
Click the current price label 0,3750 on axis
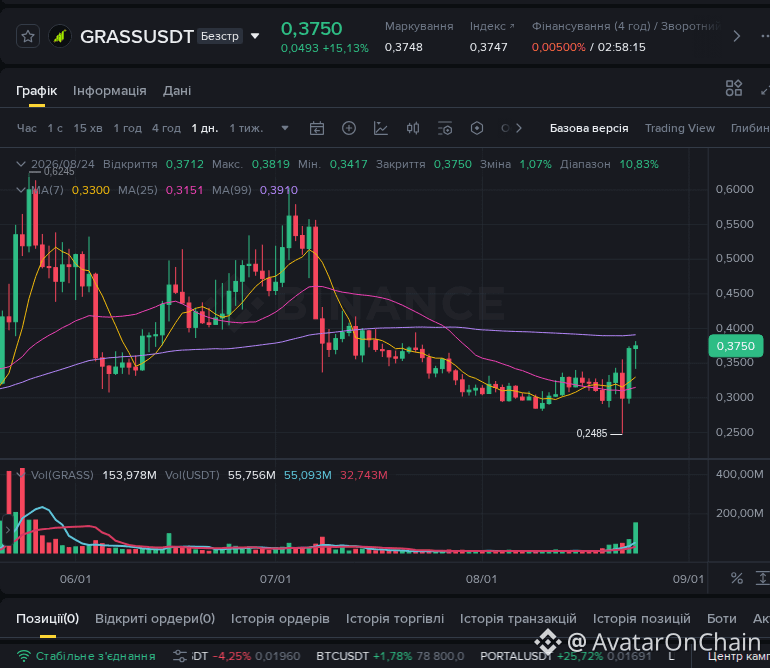735,346
